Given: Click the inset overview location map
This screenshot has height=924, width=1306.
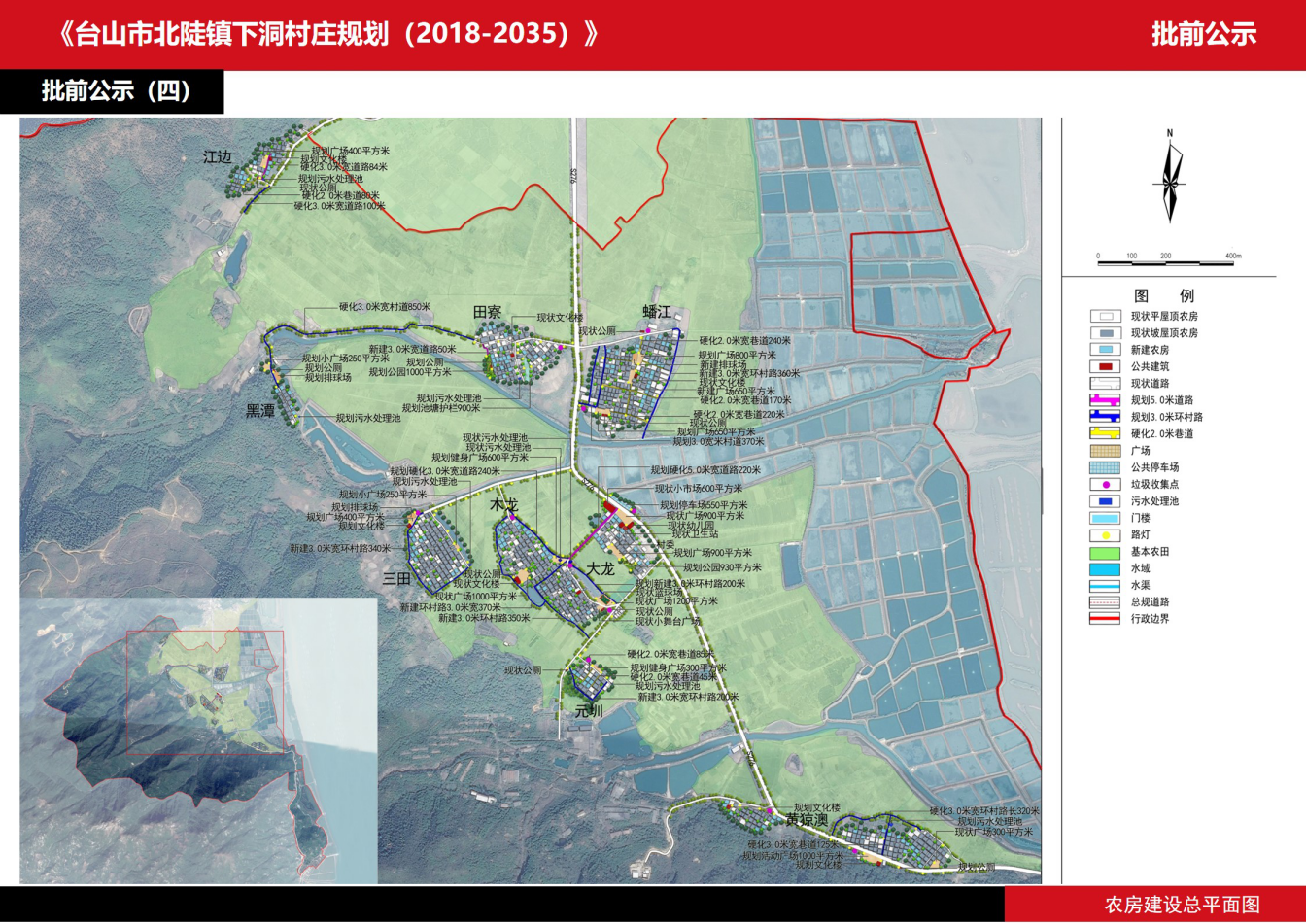Looking at the screenshot, I should pos(198,740).
